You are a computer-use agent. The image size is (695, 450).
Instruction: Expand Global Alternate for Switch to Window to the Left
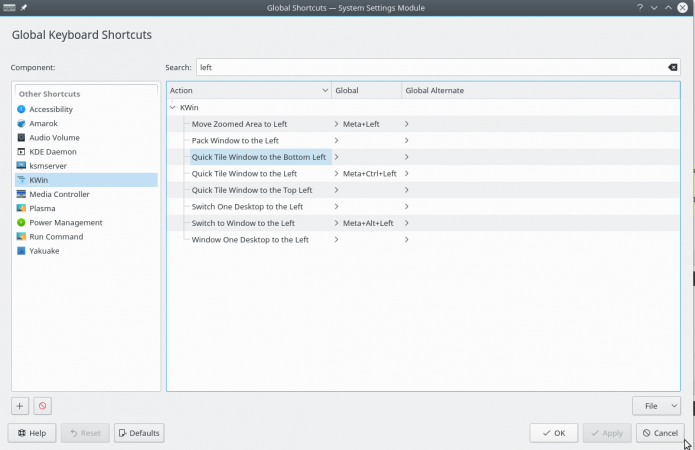pyautogui.click(x=406, y=223)
